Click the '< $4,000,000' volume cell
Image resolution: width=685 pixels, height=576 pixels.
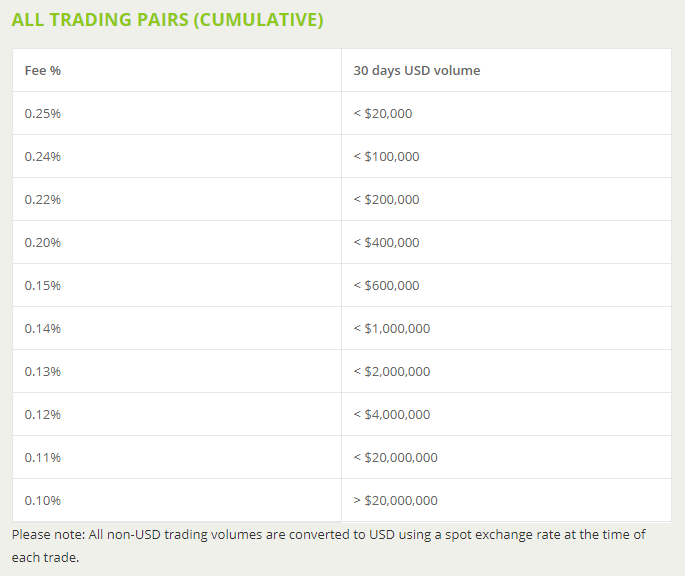(x=392, y=415)
